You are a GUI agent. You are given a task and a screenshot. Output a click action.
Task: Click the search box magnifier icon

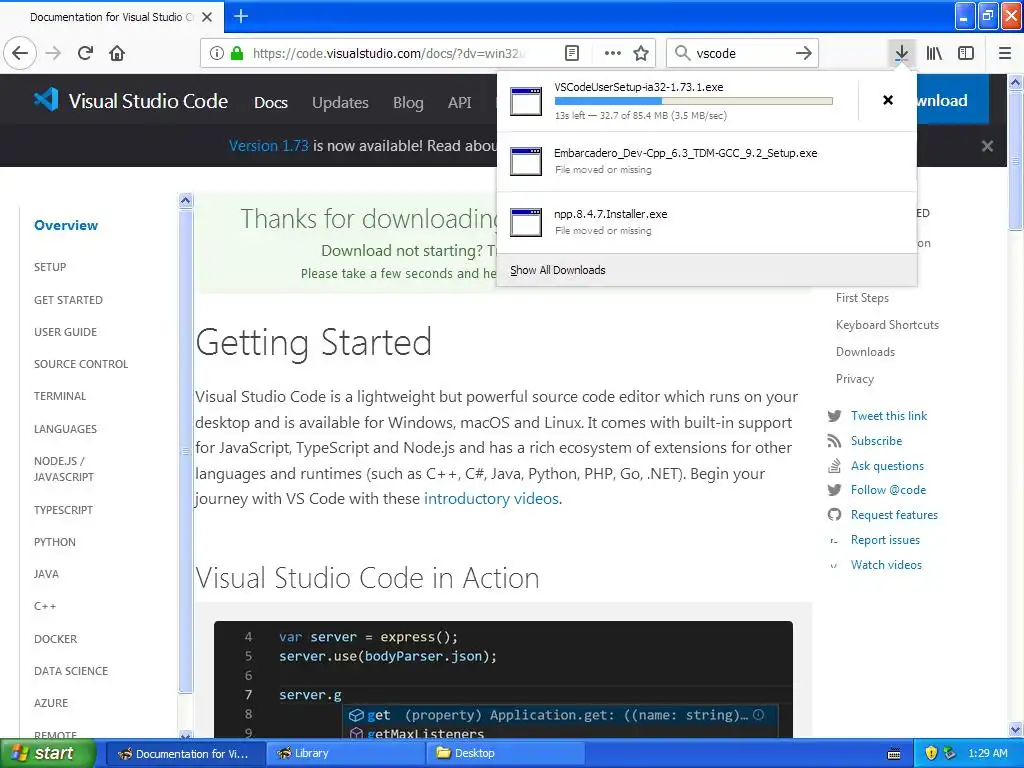coord(682,53)
